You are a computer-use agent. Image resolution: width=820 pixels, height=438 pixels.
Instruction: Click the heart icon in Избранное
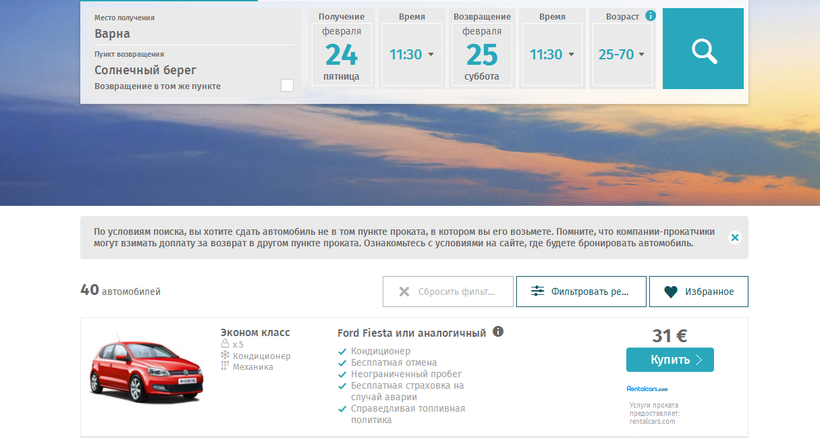tap(670, 292)
